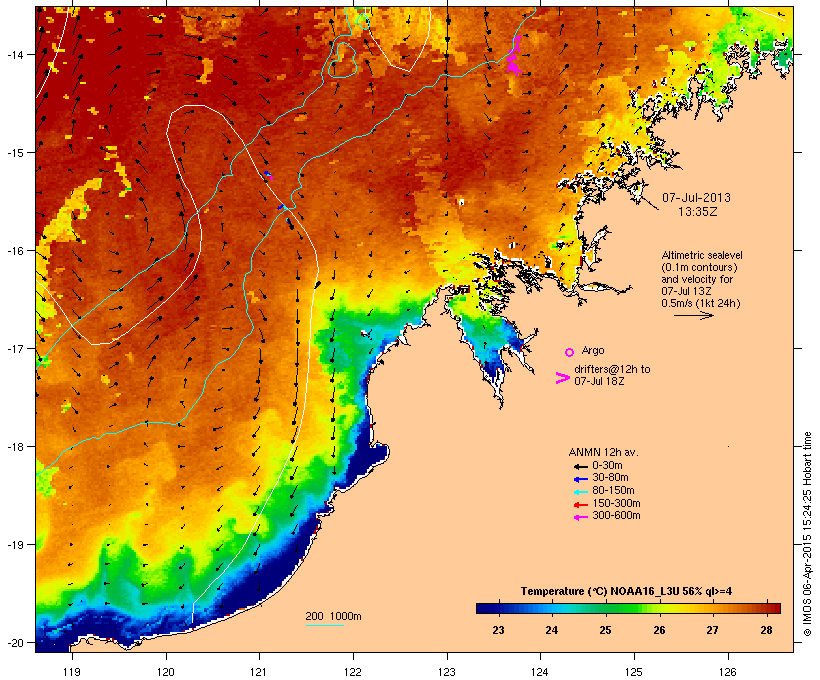Click the IMOS copyright timestamp text
820x680 pixels.
click(807, 534)
